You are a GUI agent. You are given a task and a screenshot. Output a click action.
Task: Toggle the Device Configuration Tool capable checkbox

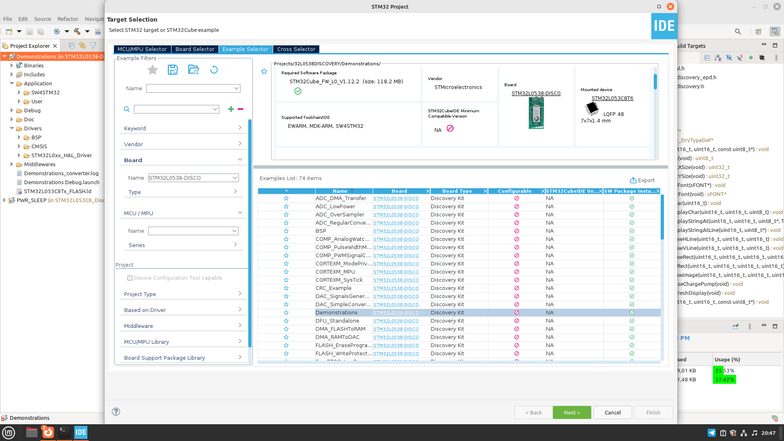[x=130, y=277]
